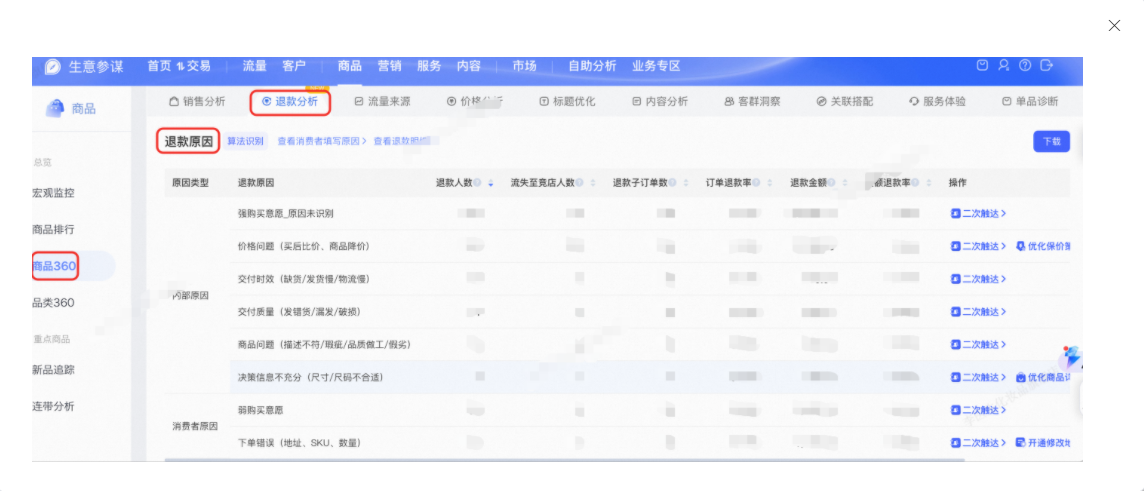Screen dimensions: 1144x491
Task: Open 新品追踪 in the sidebar
Action: click(53, 370)
